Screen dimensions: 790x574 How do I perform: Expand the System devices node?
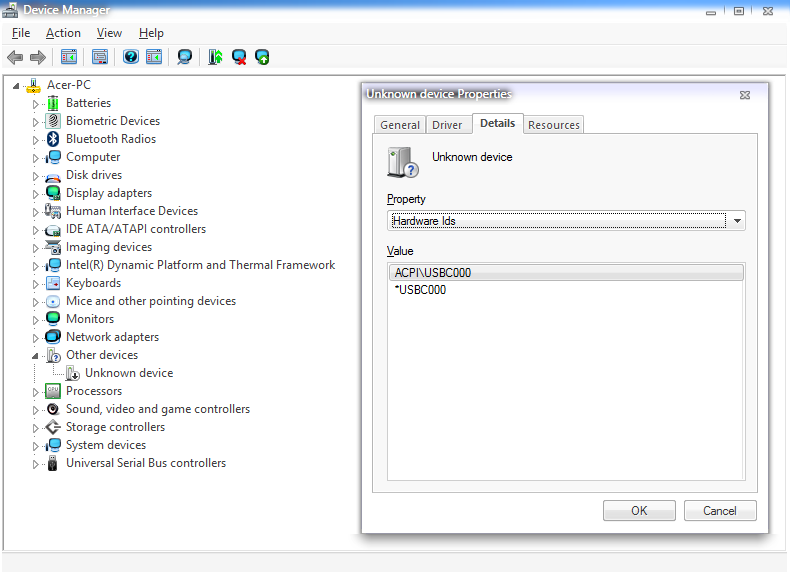tap(35, 447)
